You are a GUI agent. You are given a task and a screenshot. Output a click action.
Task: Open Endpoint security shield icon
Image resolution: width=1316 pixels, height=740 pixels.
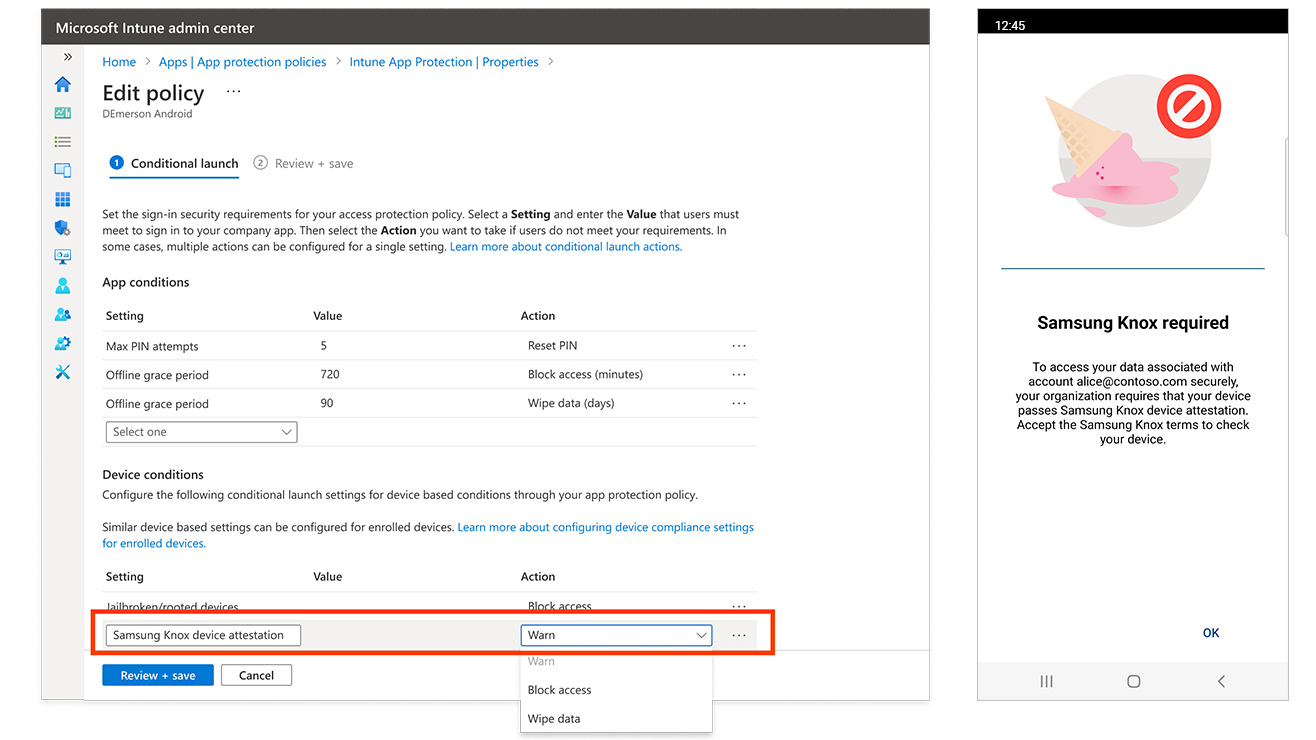click(x=63, y=228)
